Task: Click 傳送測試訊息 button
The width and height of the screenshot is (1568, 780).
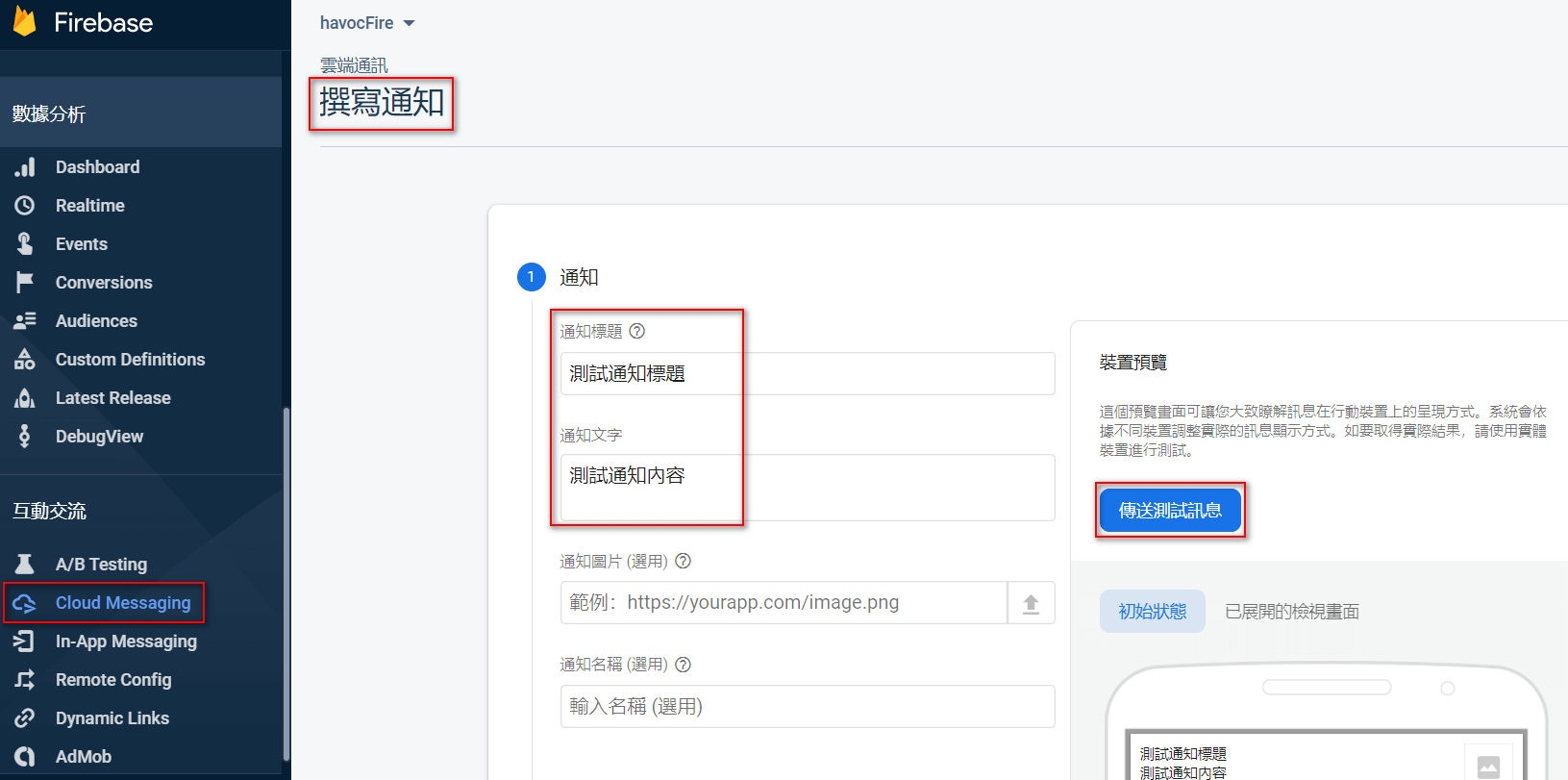Action: pos(1170,510)
